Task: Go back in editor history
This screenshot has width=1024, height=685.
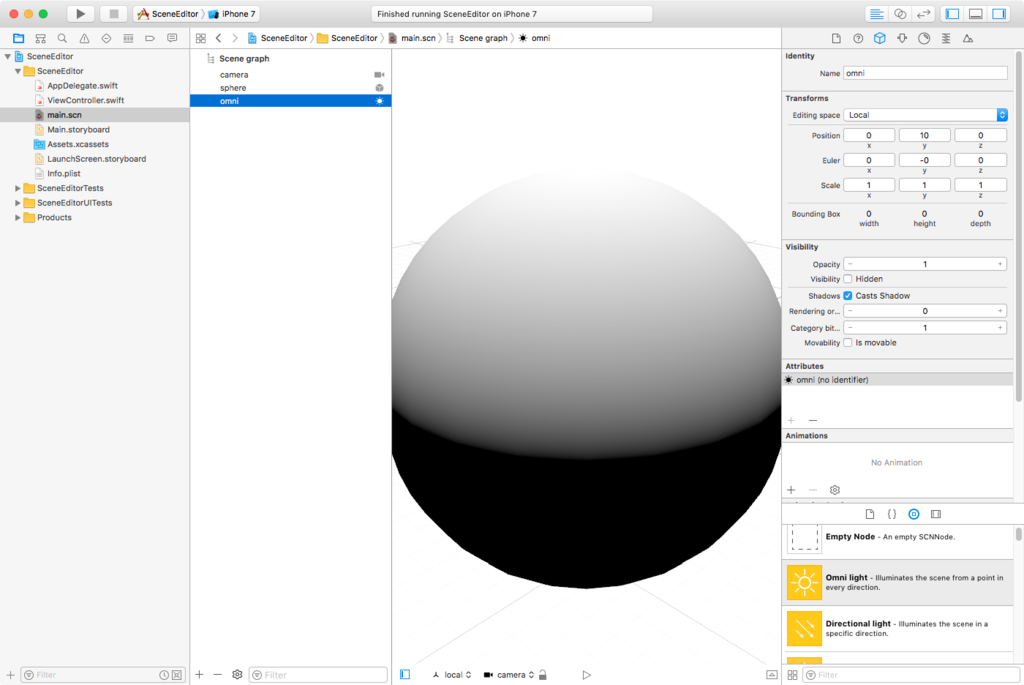Action: point(219,39)
